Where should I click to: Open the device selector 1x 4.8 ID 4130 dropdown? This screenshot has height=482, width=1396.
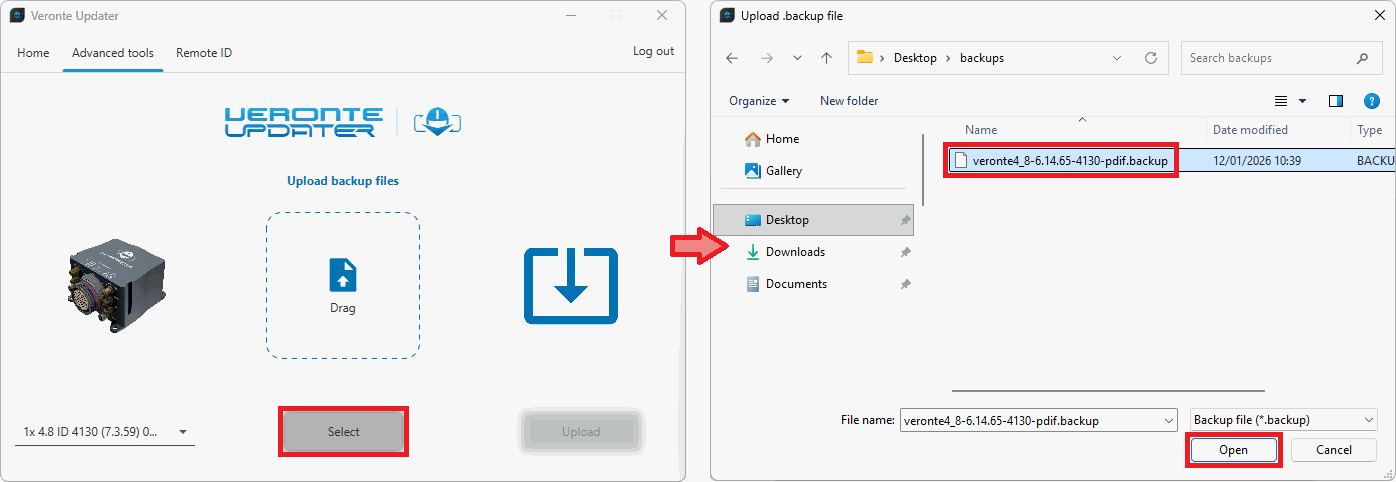106,432
